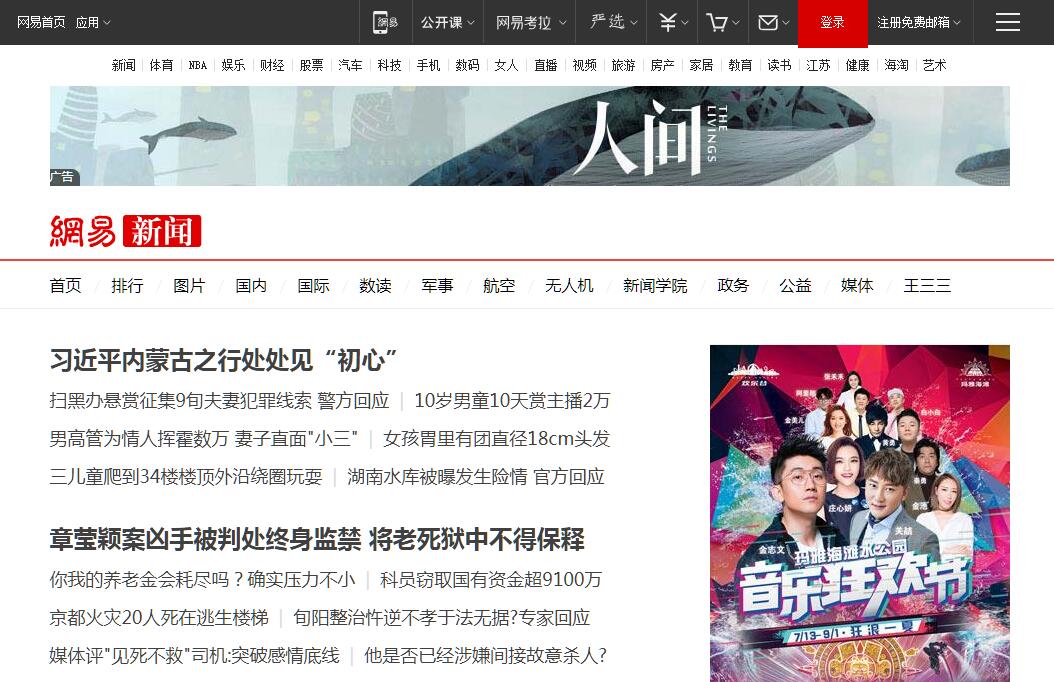Expand the 网易考拉 dropdown menu
1054x682 pixels.
531,23
